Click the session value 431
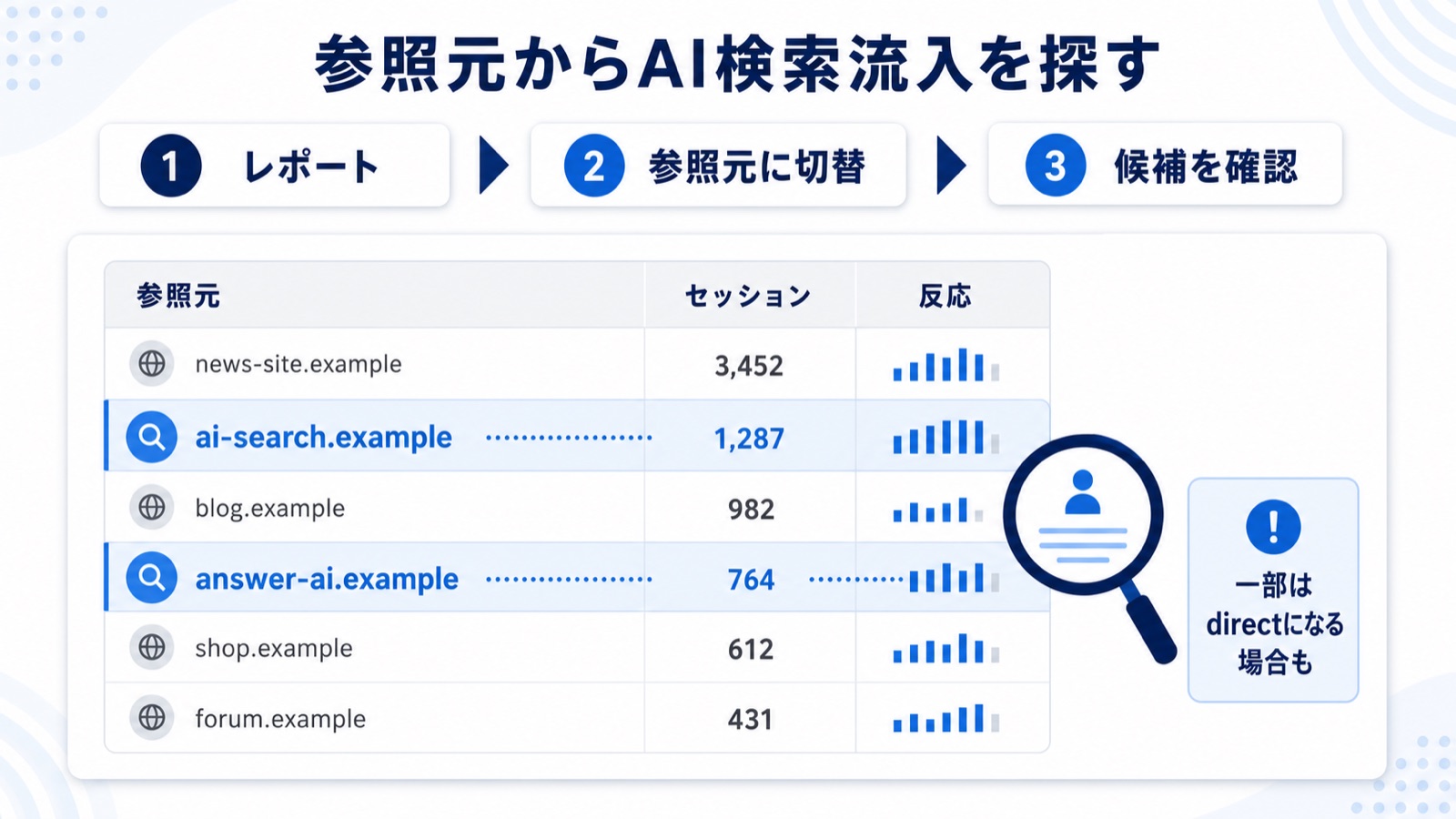 751,720
